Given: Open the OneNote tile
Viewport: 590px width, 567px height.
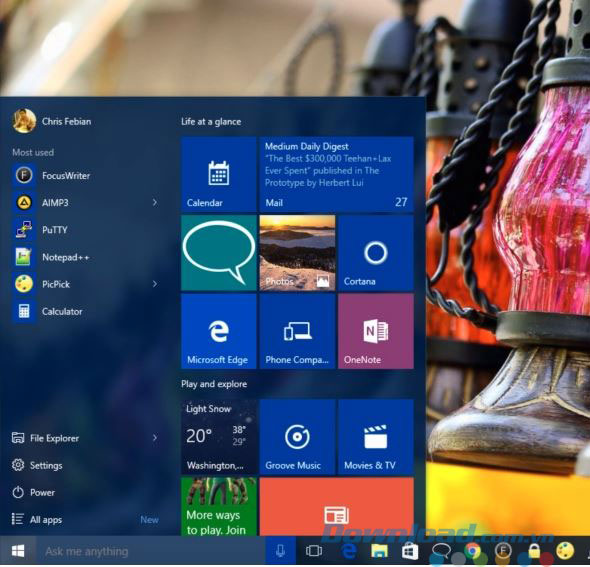Looking at the screenshot, I should coord(376,331).
